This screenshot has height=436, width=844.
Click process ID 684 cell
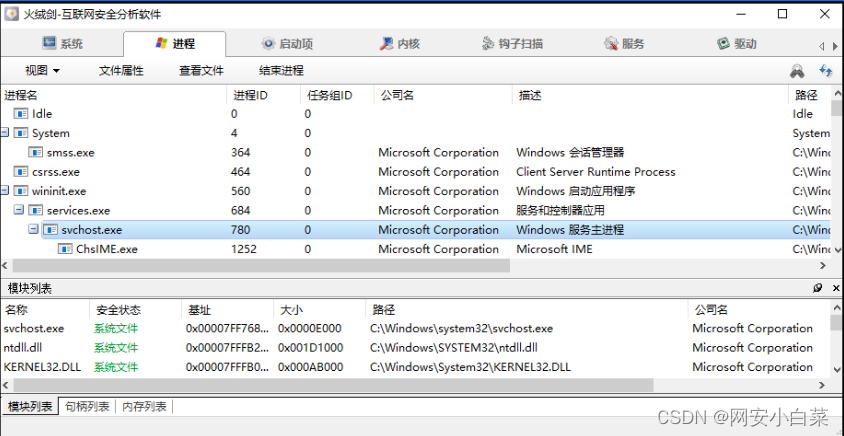tap(241, 210)
